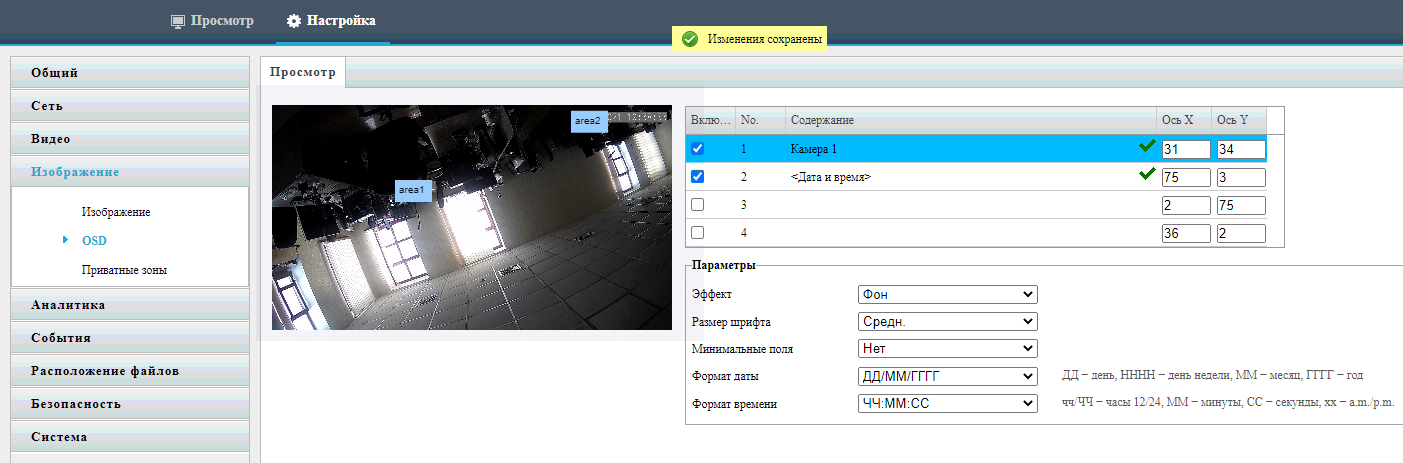The image size is (1403, 463).
Task: Expand the Система section
Action: (130, 436)
